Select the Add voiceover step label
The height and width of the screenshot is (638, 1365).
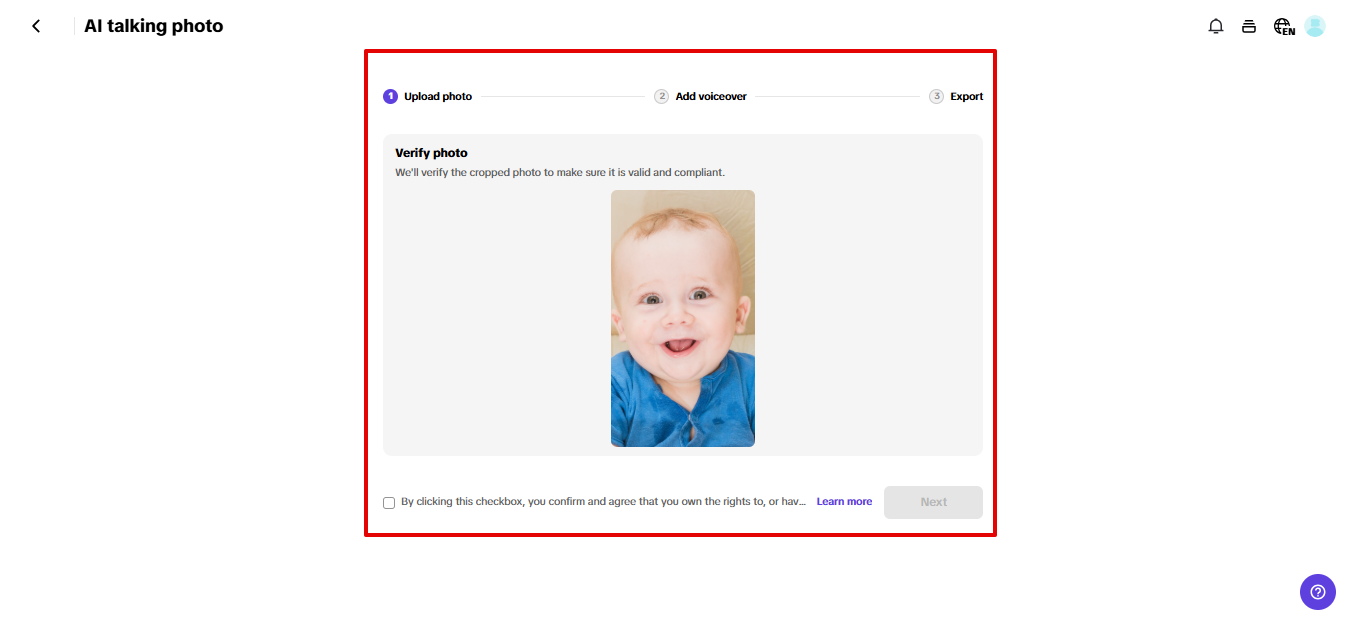tap(711, 97)
